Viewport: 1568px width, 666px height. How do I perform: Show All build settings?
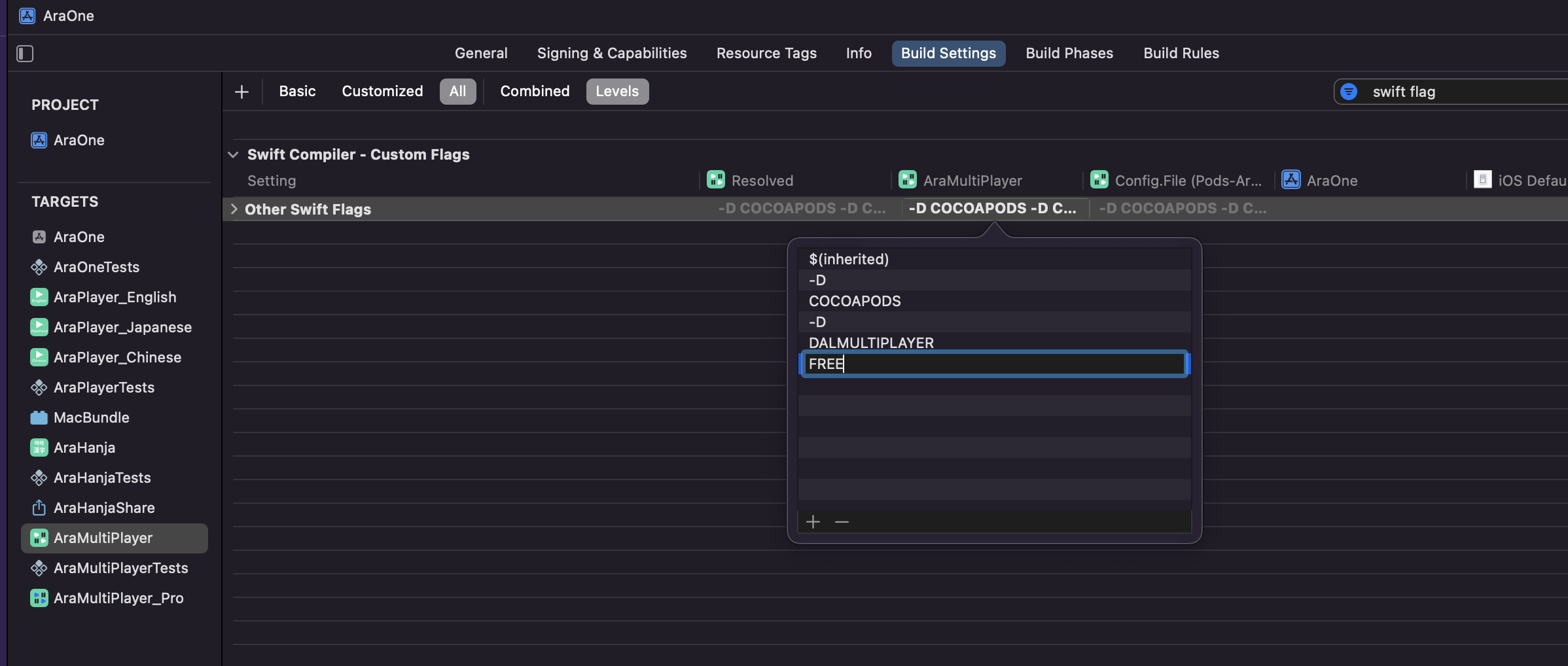coord(457,91)
